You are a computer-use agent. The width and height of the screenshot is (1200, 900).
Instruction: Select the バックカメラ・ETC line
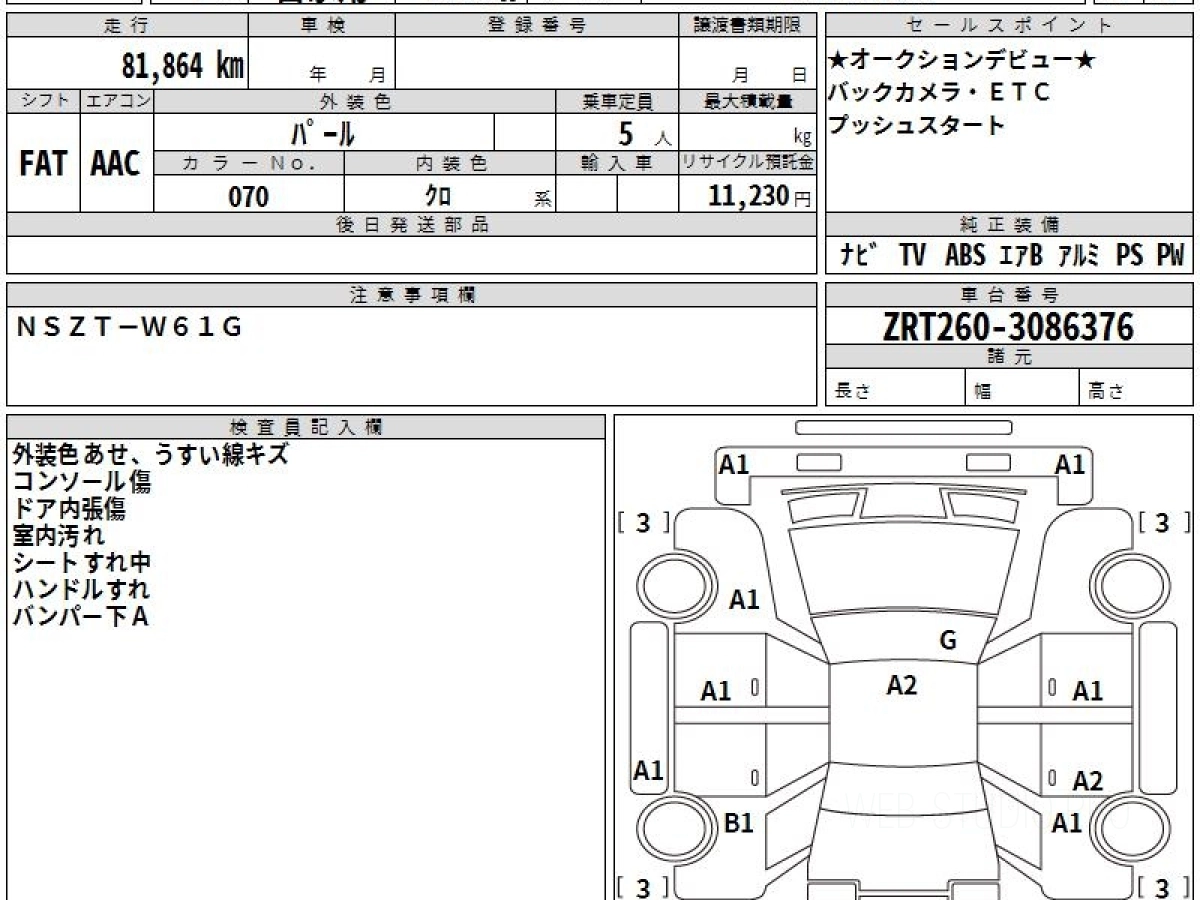939,93
